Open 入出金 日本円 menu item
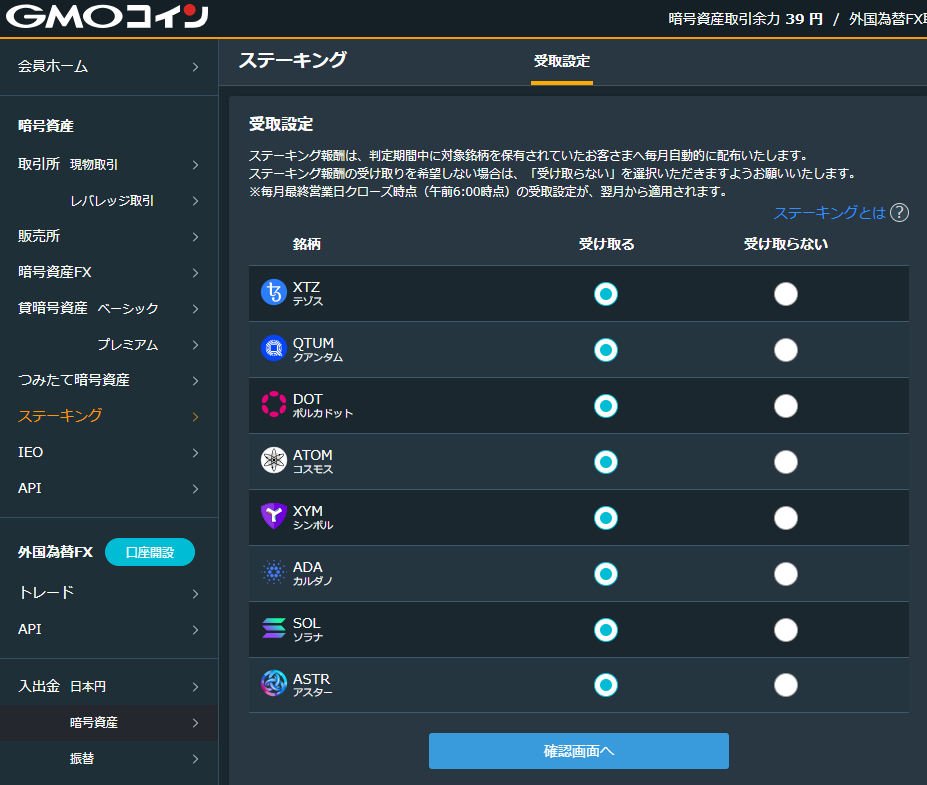Screen dimensions: 927x785 (x=109, y=686)
